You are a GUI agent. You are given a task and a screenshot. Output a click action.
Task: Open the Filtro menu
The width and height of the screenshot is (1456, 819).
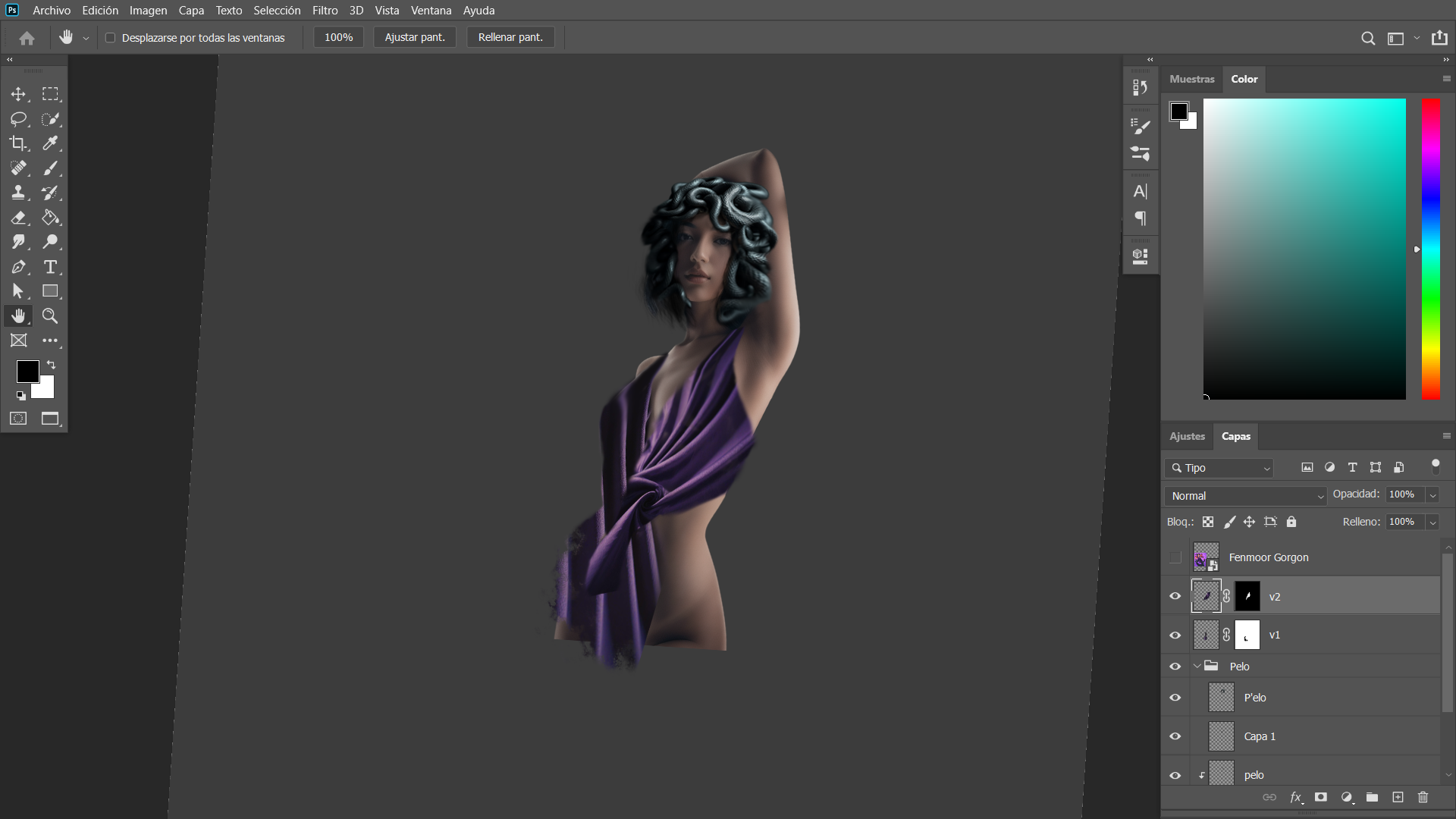[x=325, y=11]
